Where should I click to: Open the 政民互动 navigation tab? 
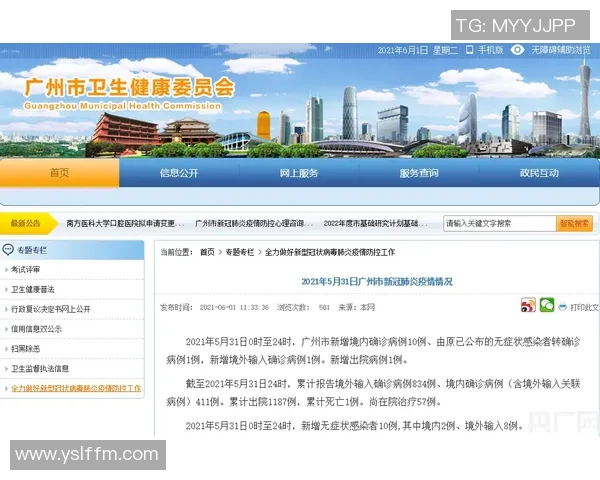(x=539, y=173)
